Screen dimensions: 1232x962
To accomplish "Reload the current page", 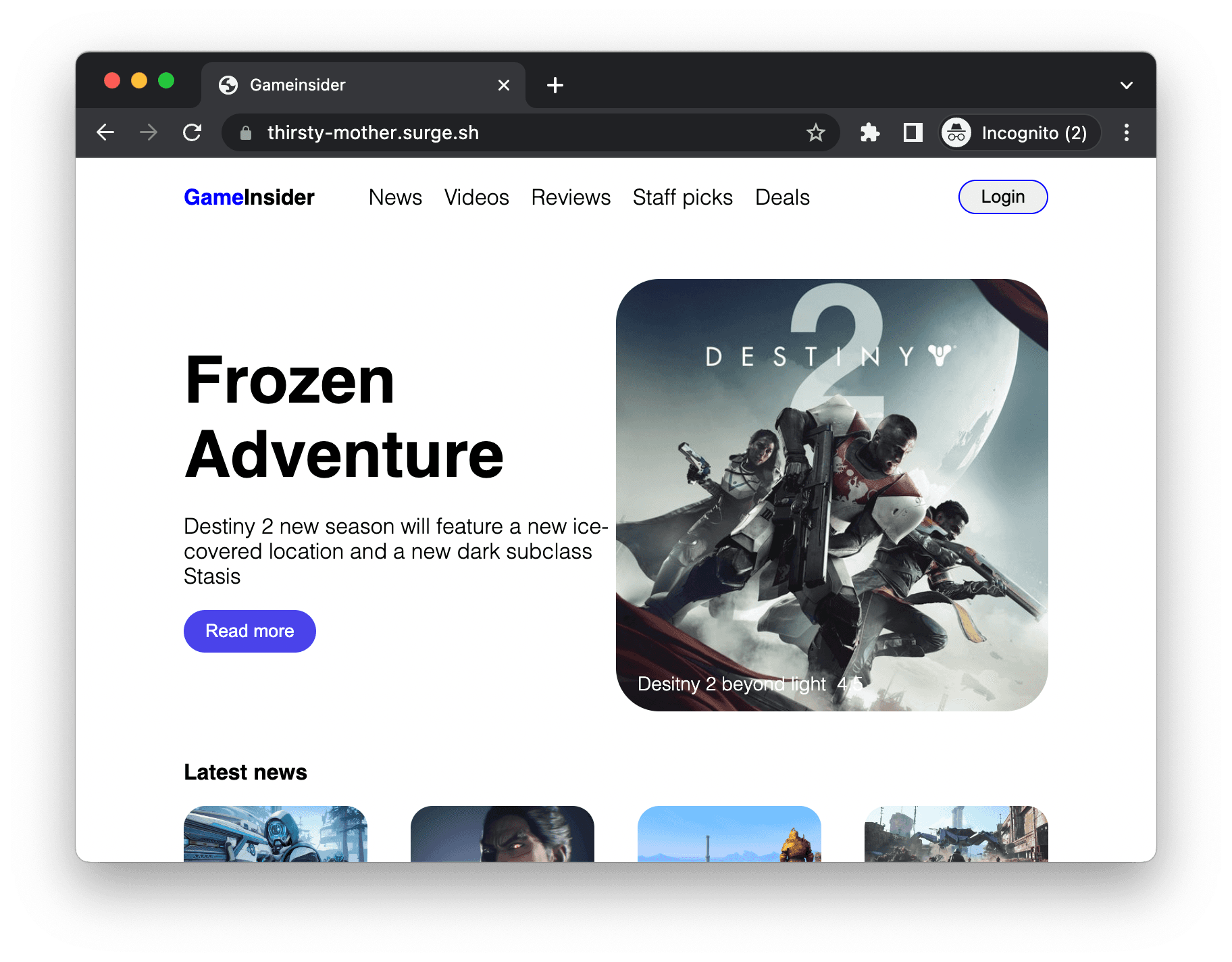I will [192, 132].
